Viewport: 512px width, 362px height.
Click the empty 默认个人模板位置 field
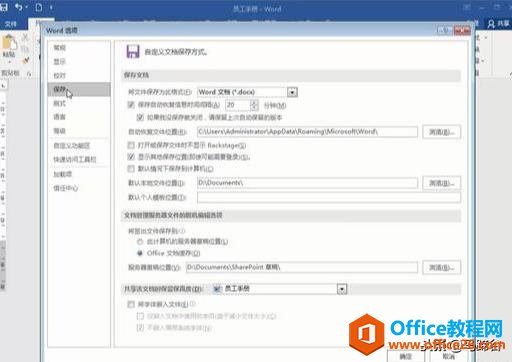(x=329, y=197)
